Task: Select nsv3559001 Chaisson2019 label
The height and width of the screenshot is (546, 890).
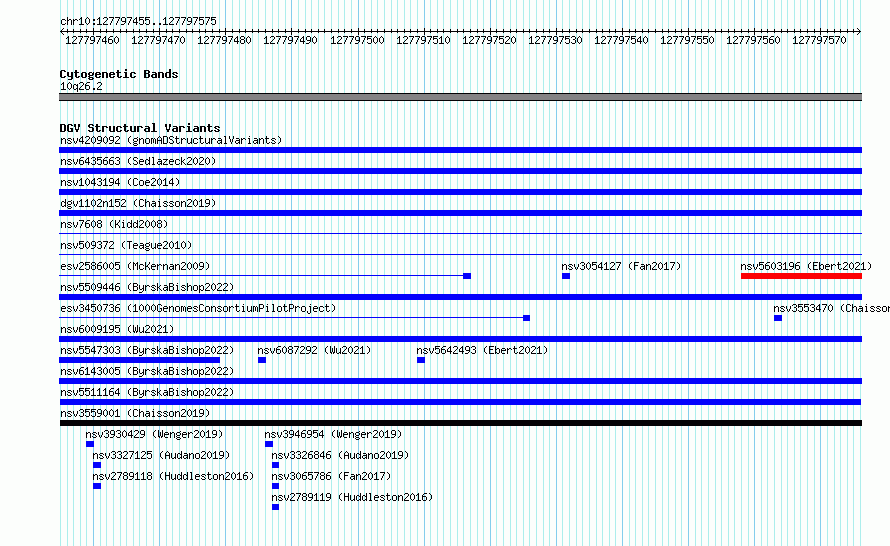Action: click(x=135, y=413)
